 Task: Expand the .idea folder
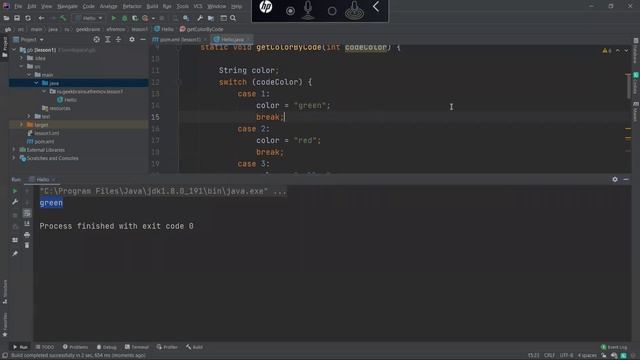tap(22, 58)
